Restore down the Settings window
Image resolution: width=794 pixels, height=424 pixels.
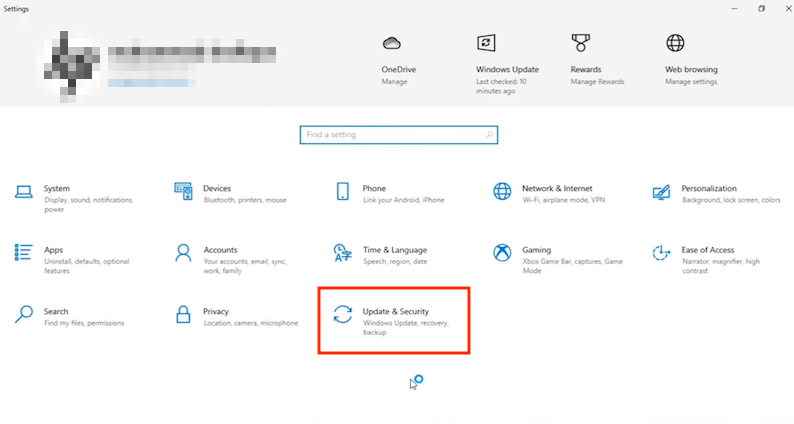[761, 9]
